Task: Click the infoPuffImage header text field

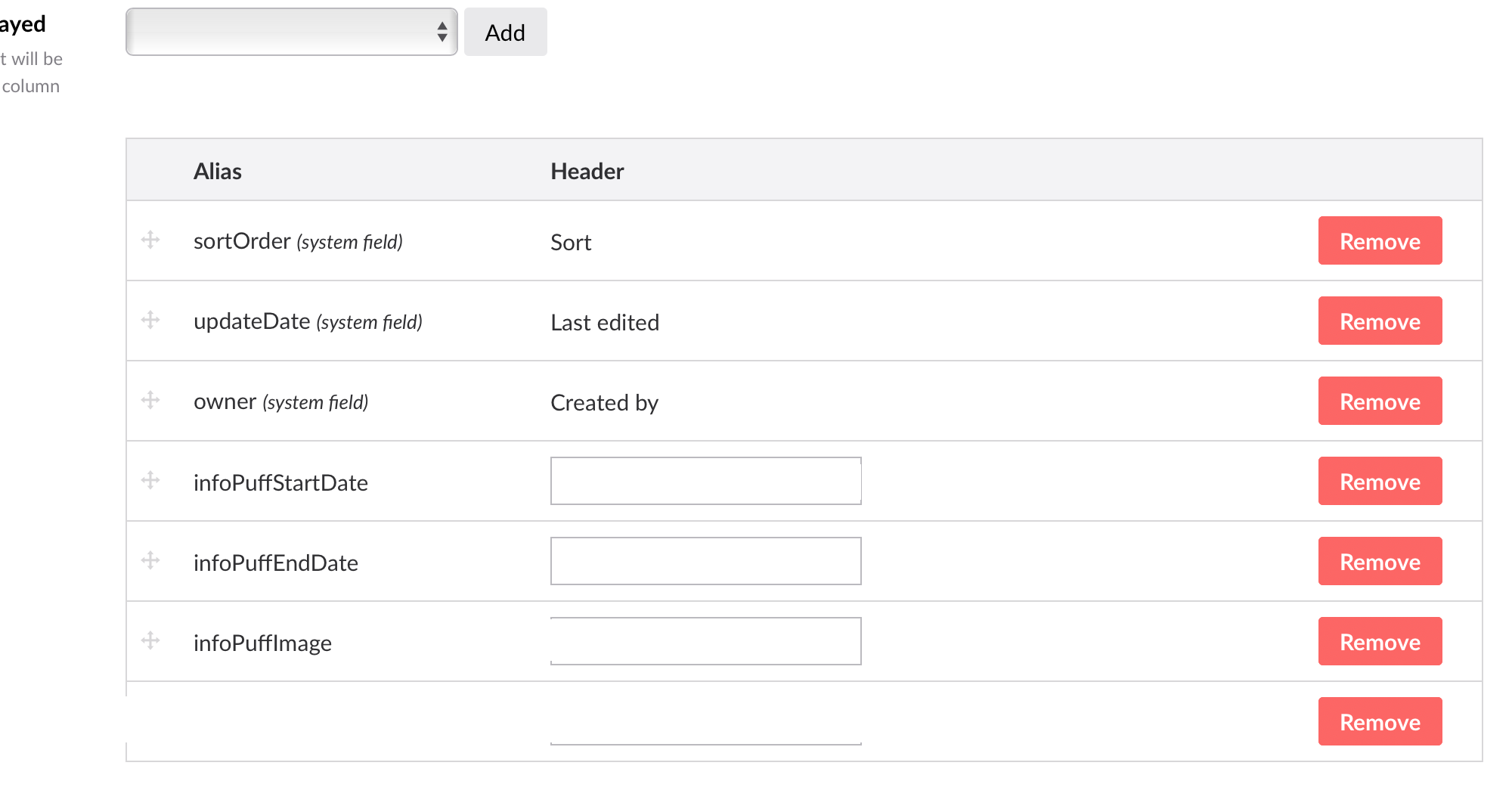Action: click(x=776, y=642)
